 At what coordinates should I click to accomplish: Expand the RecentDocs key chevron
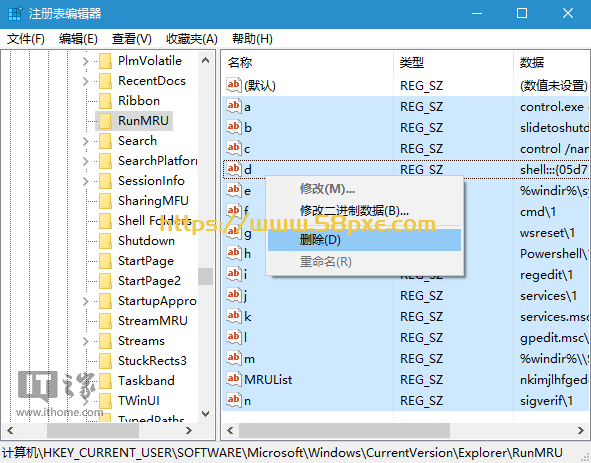[x=86, y=81]
